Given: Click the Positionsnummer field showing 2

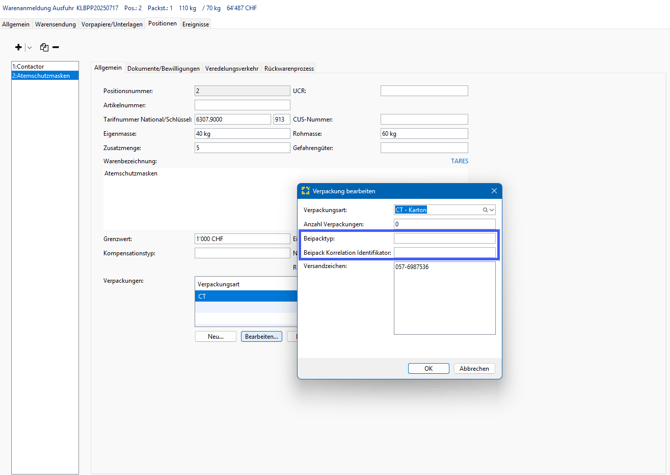Looking at the screenshot, I should [242, 91].
